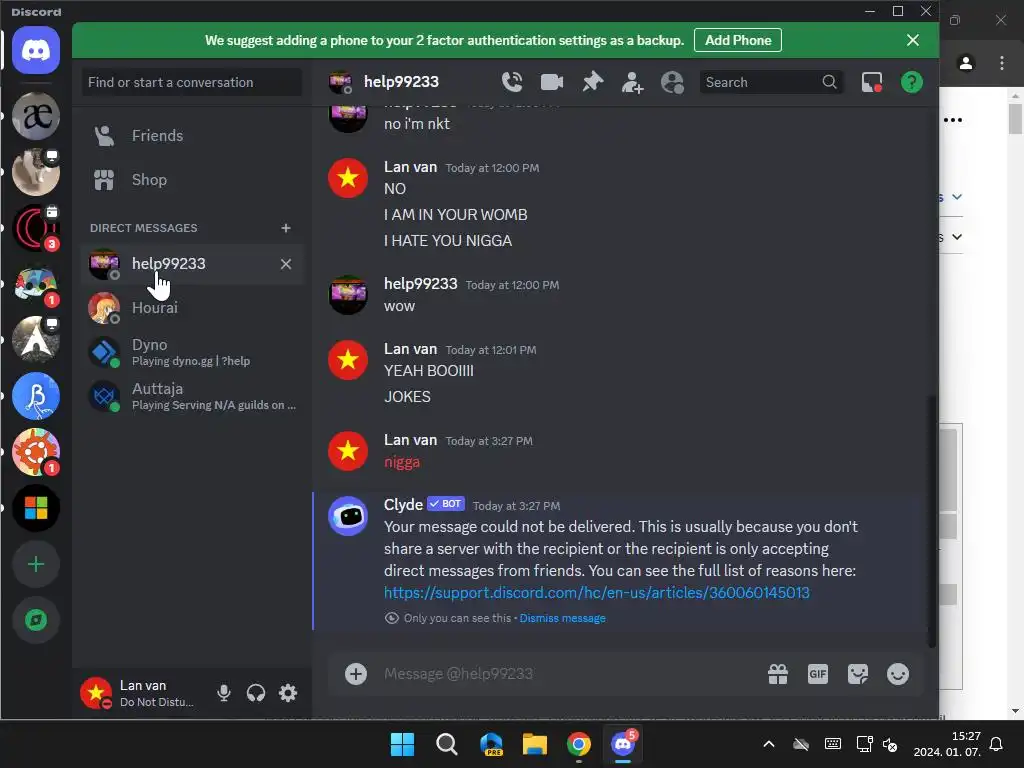Select Hourai direct message
The width and height of the screenshot is (1024, 768).
tap(193, 308)
